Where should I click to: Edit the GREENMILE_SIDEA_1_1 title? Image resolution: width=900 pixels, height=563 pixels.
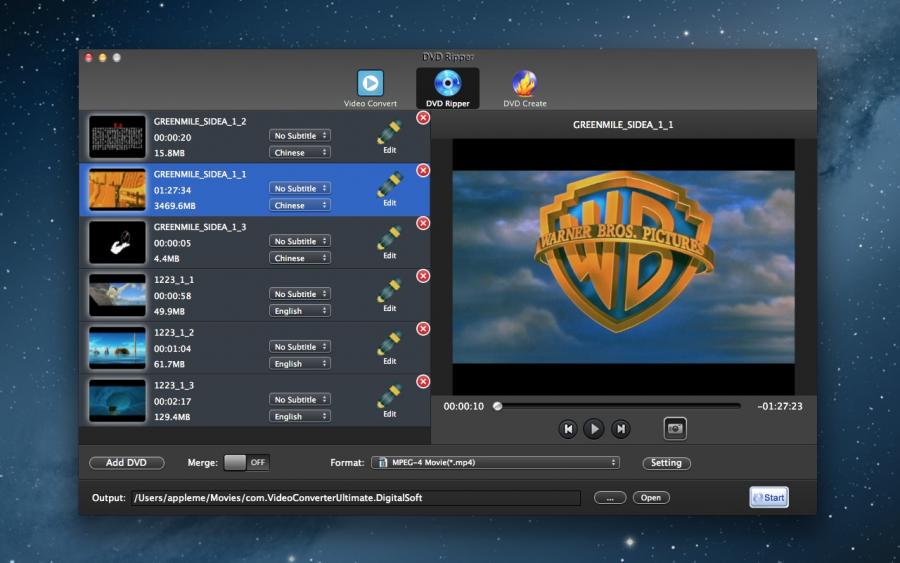[389, 190]
